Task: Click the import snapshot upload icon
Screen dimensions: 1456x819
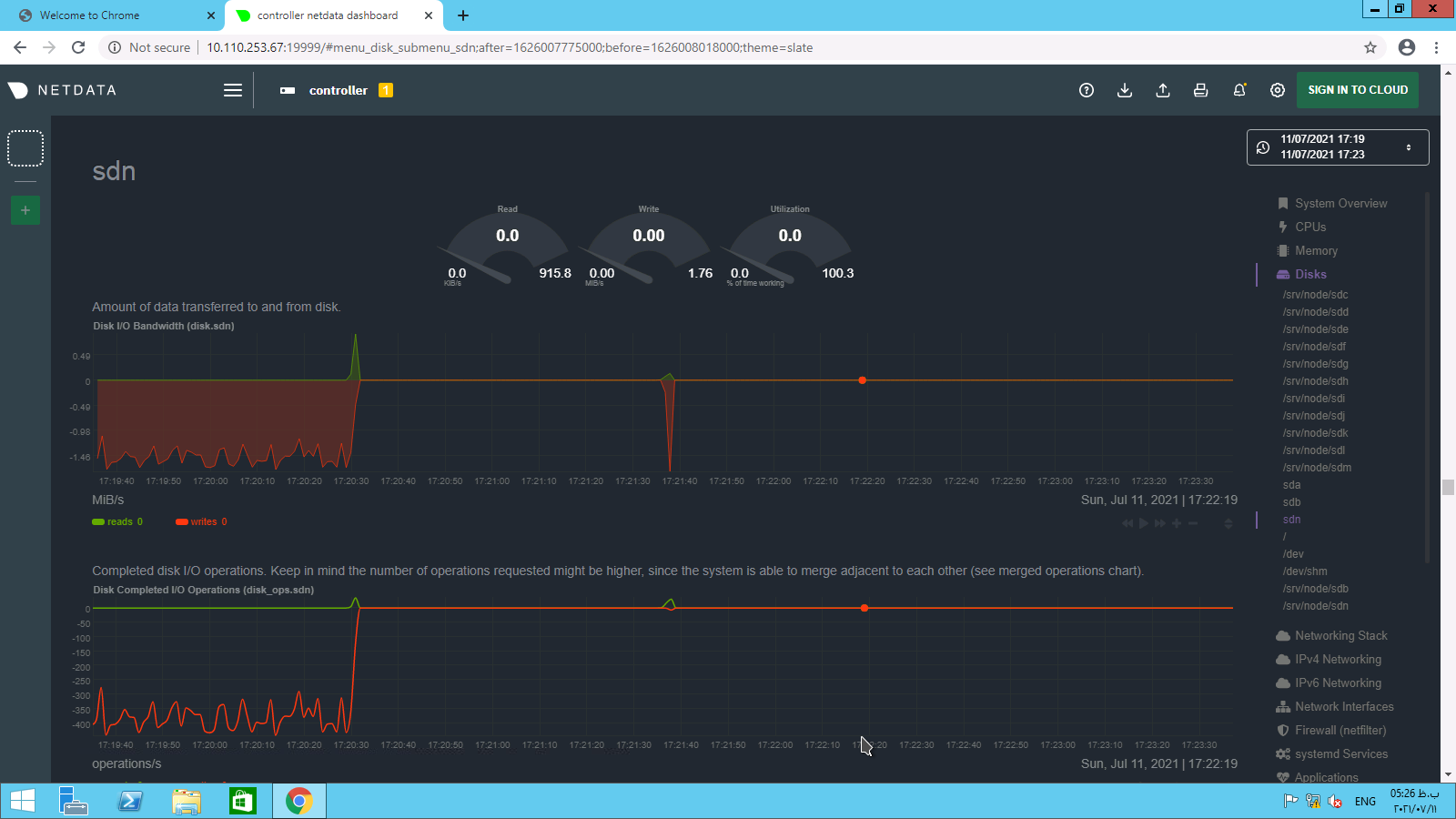Action: pyautogui.click(x=1163, y=90)
